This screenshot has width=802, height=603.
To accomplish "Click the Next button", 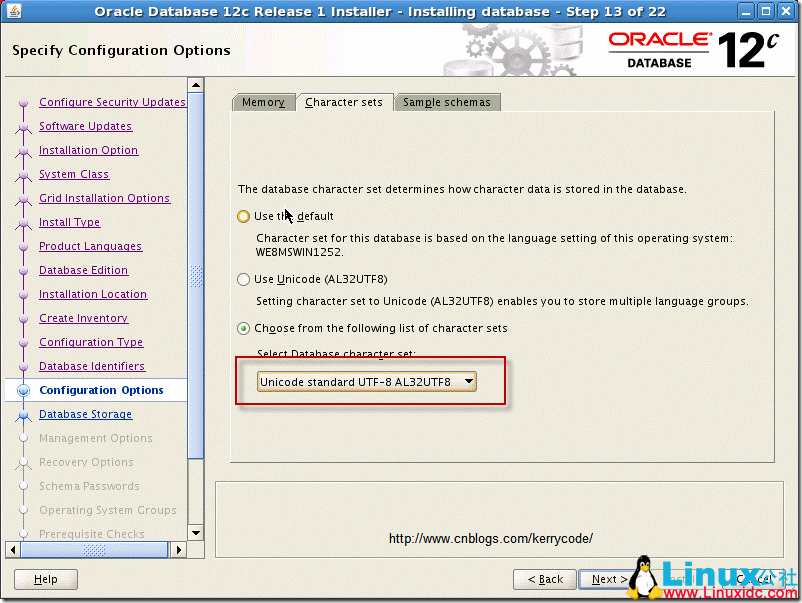I will pos(609,579).
